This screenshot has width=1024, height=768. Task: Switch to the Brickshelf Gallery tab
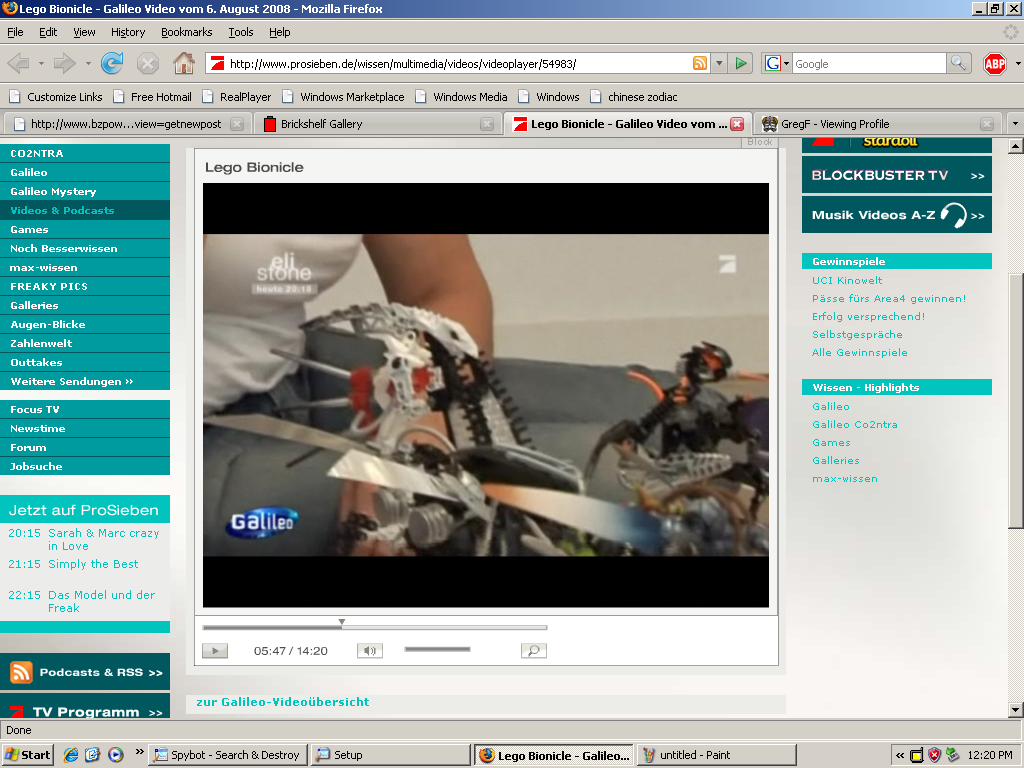tap(378, 124)
